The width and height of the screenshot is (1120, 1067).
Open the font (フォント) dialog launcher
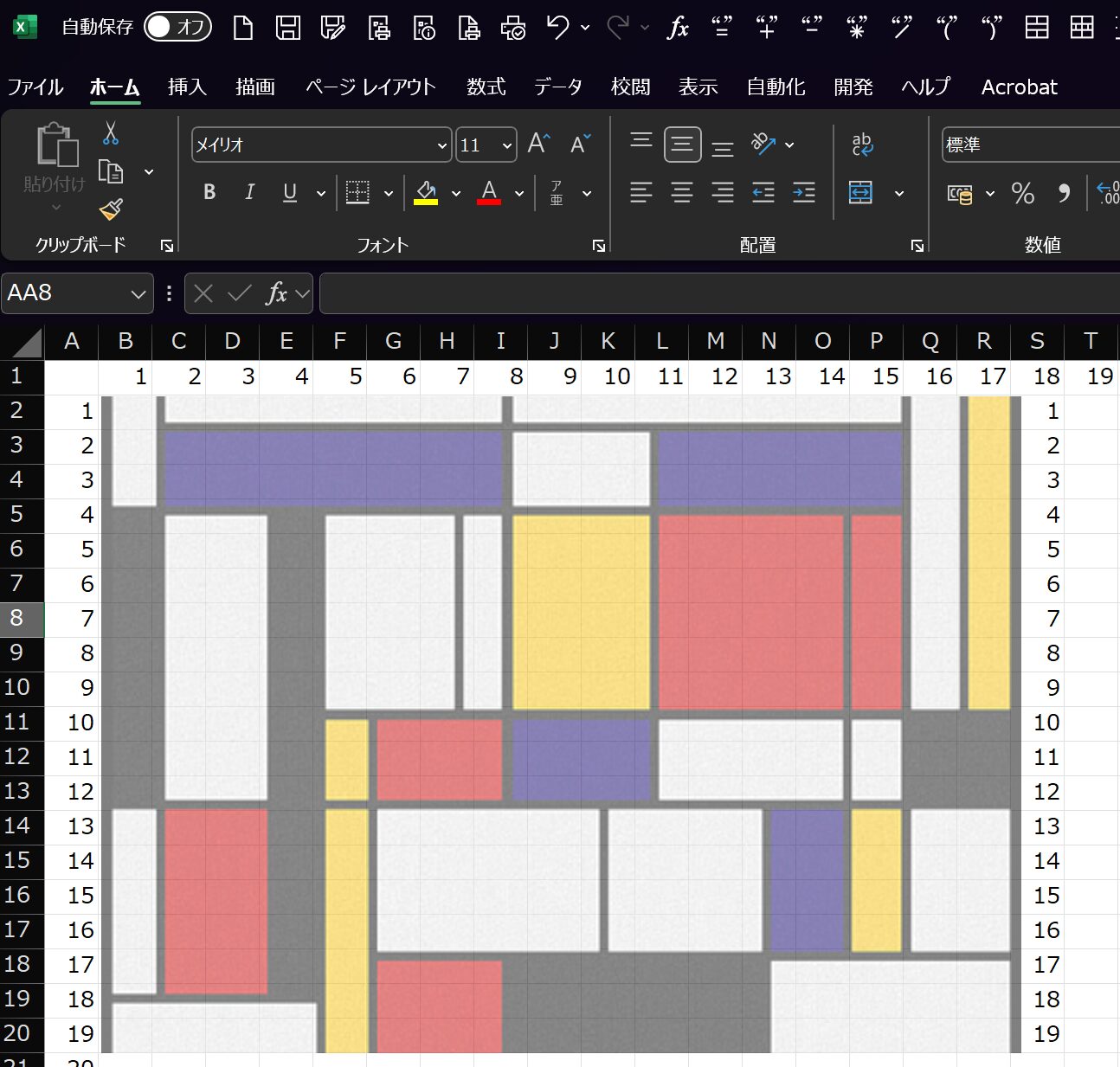coord(598,246)
